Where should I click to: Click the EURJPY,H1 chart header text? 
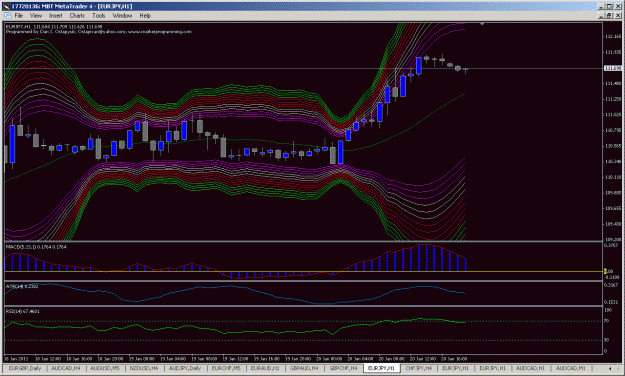click(x=54, y=27)
